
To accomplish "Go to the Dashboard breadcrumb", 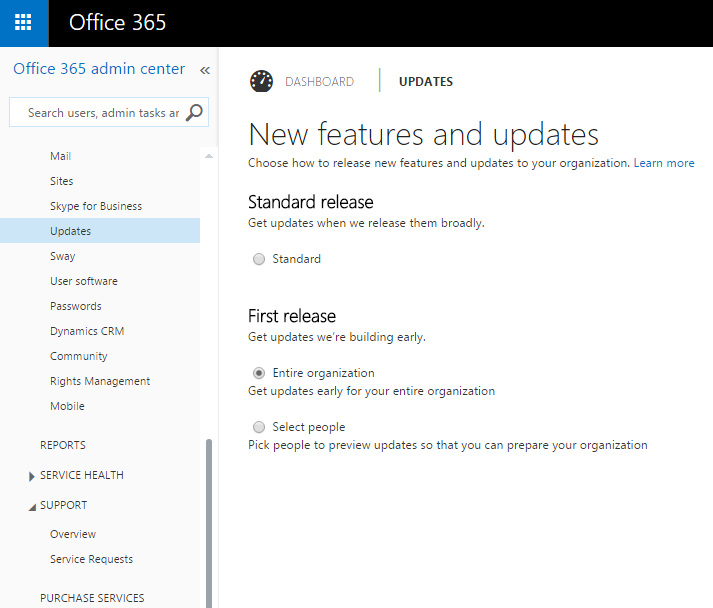I will 319,82.
